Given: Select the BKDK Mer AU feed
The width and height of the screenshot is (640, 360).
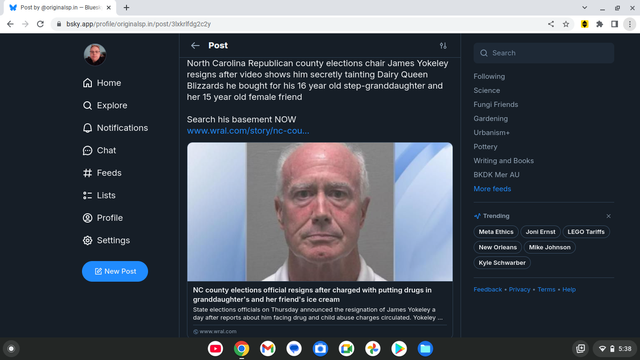Looking at the screenshot, I should (496, 175).
